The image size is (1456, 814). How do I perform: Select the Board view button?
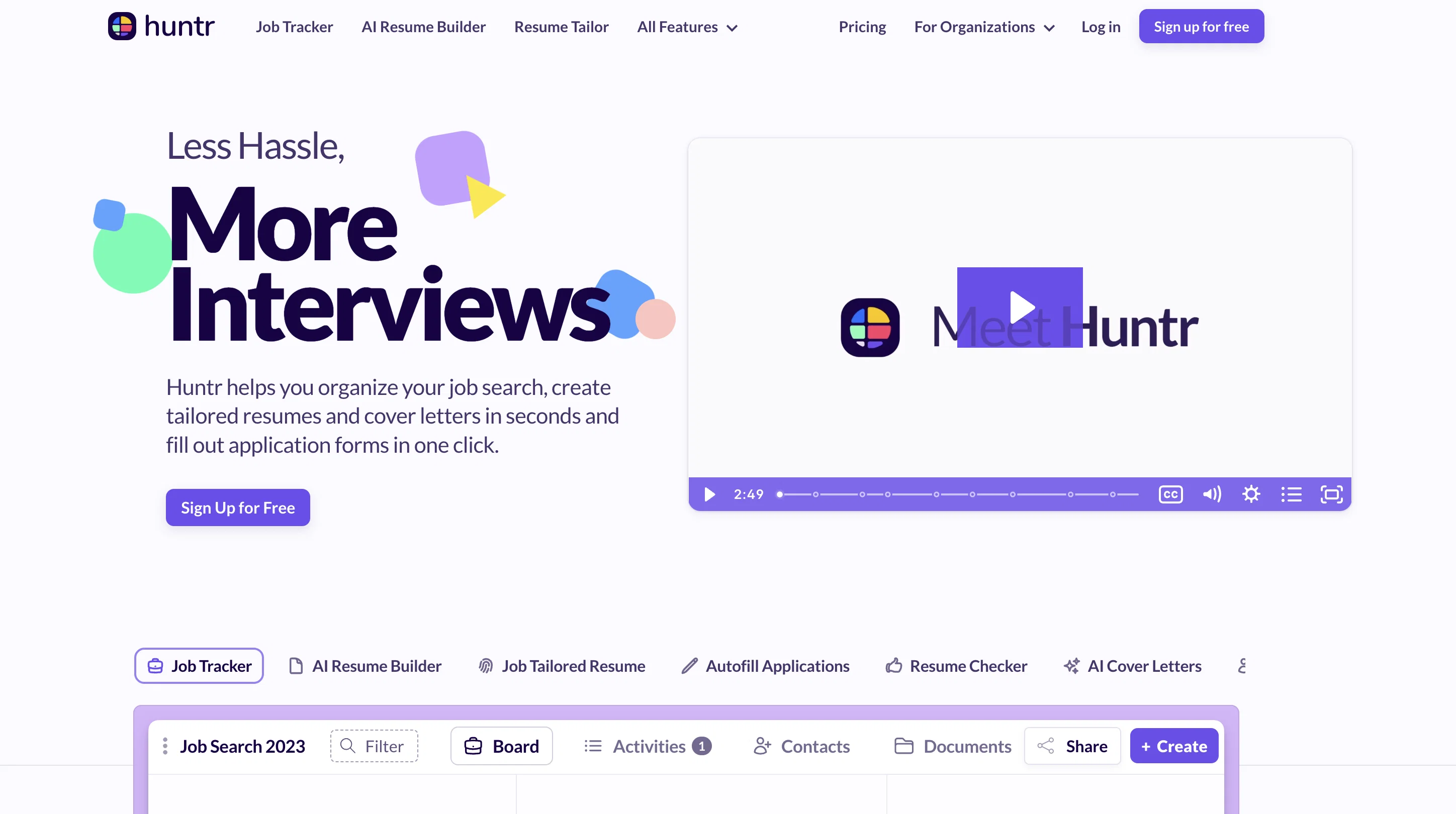[501, 746]
